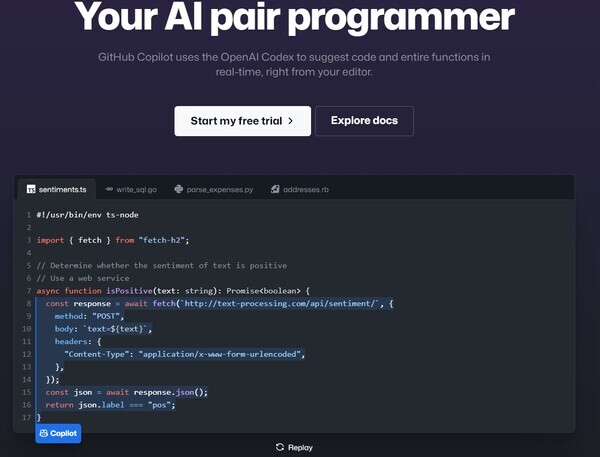Click the TypeScript icon on the sentiments.ts tab

[x=31, y=188]
